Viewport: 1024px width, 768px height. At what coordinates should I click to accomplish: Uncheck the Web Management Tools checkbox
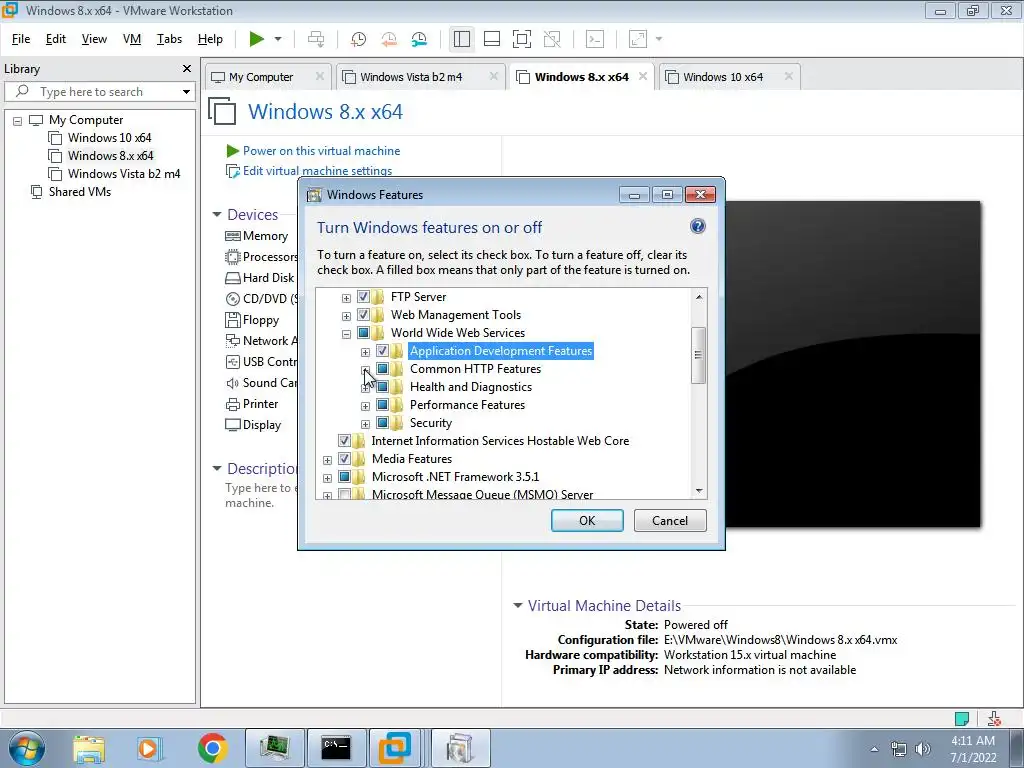point(363,315)
